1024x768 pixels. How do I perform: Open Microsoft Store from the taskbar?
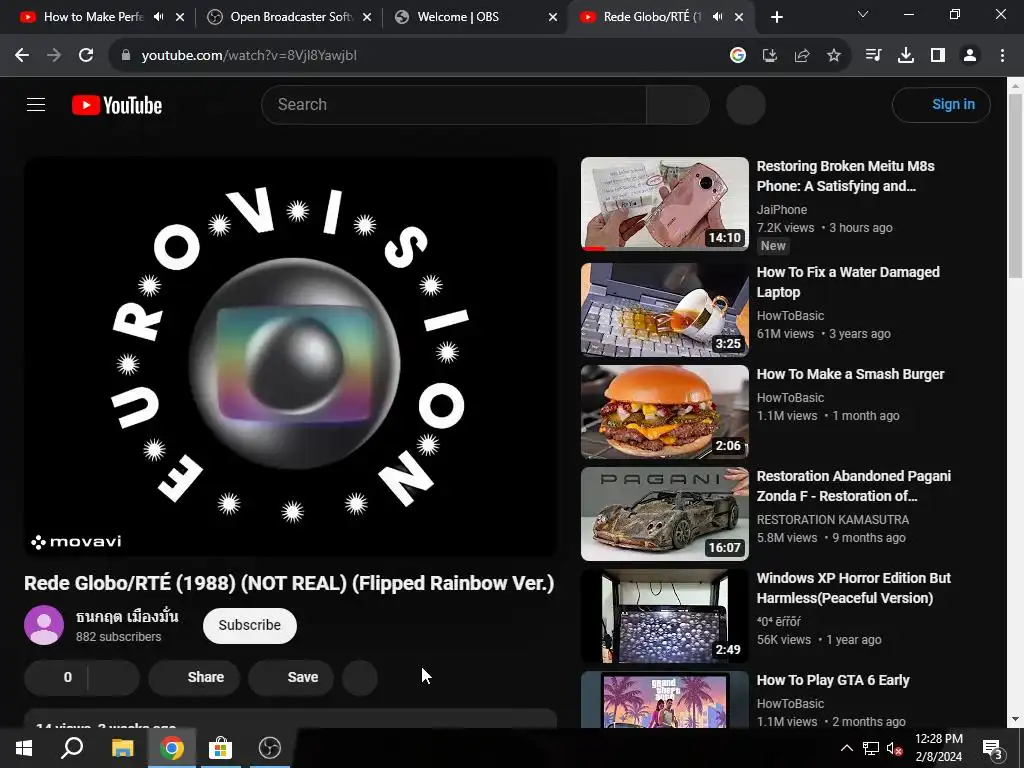tap(220, 748)
